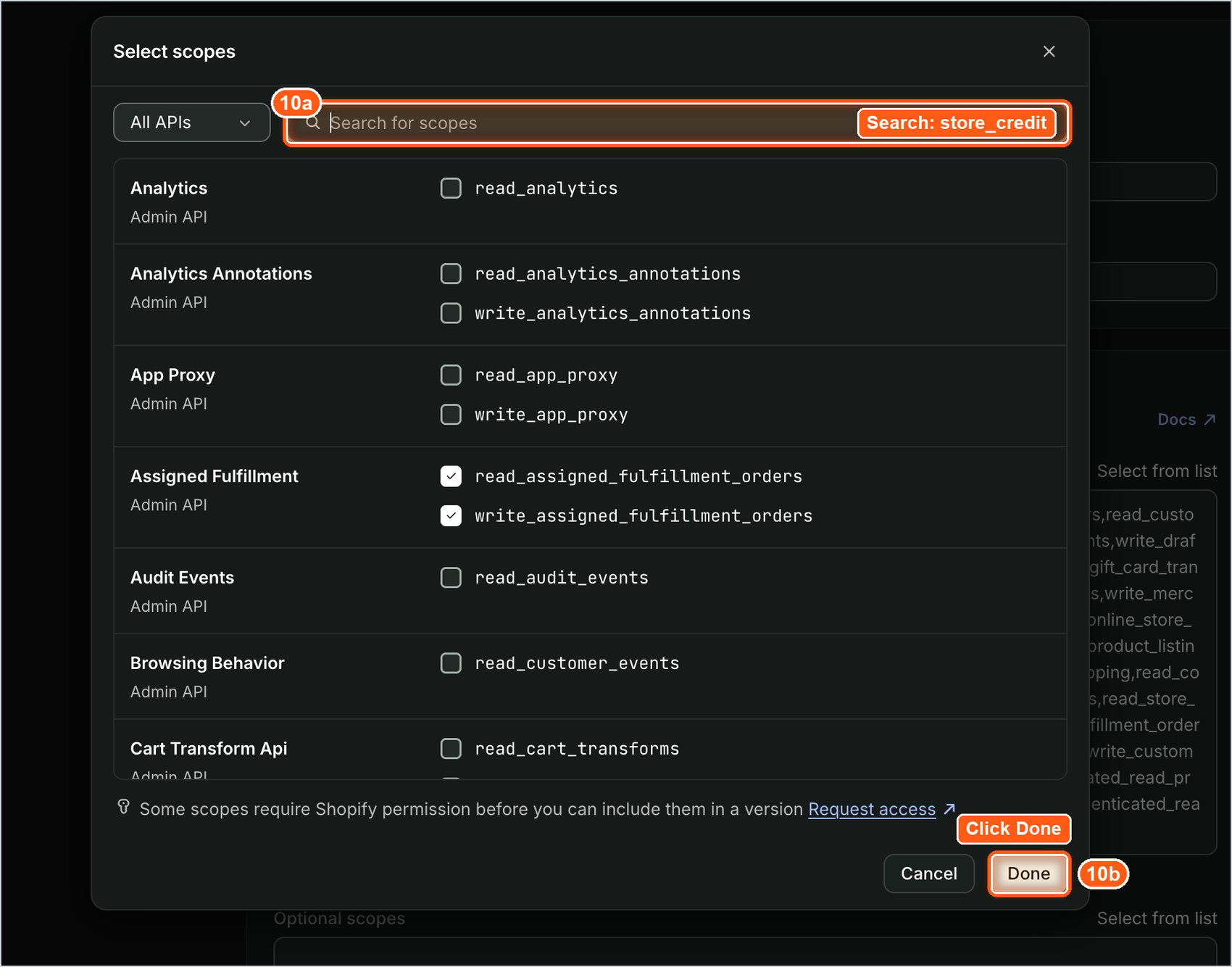The width and height of the screenshot is (1232, 967).
Task: Click the Done button
Action: click(1028, 873)
